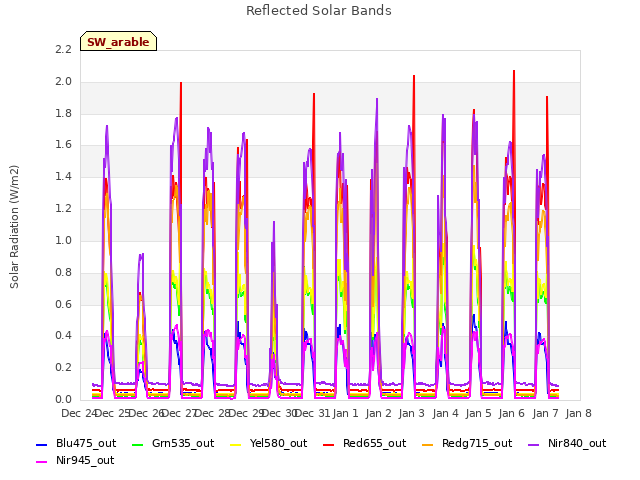The width and height of the screenshot is (640, 480).
Task: Click the purple peak on Jan 2
Action: tap(377, 99)
